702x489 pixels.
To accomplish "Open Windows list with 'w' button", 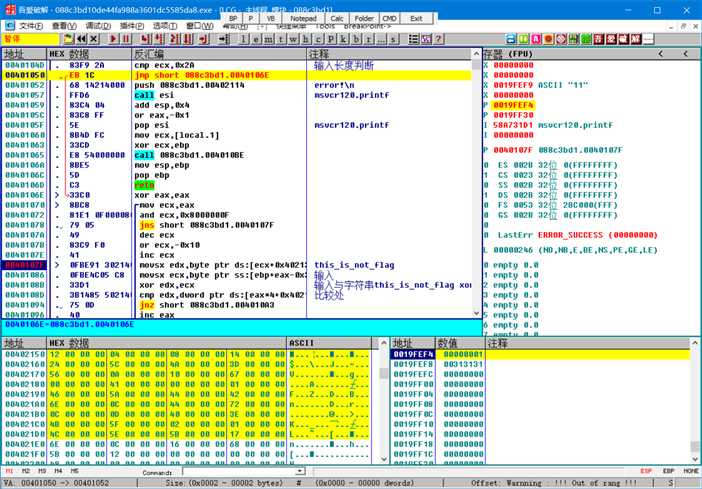I will coord(293,39).
